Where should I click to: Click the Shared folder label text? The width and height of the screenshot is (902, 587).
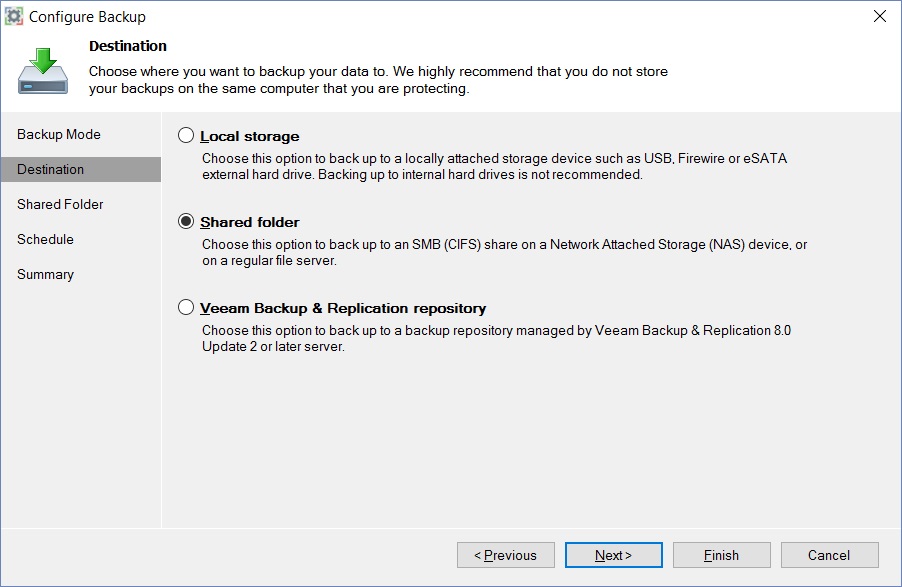tap(250, 222)
